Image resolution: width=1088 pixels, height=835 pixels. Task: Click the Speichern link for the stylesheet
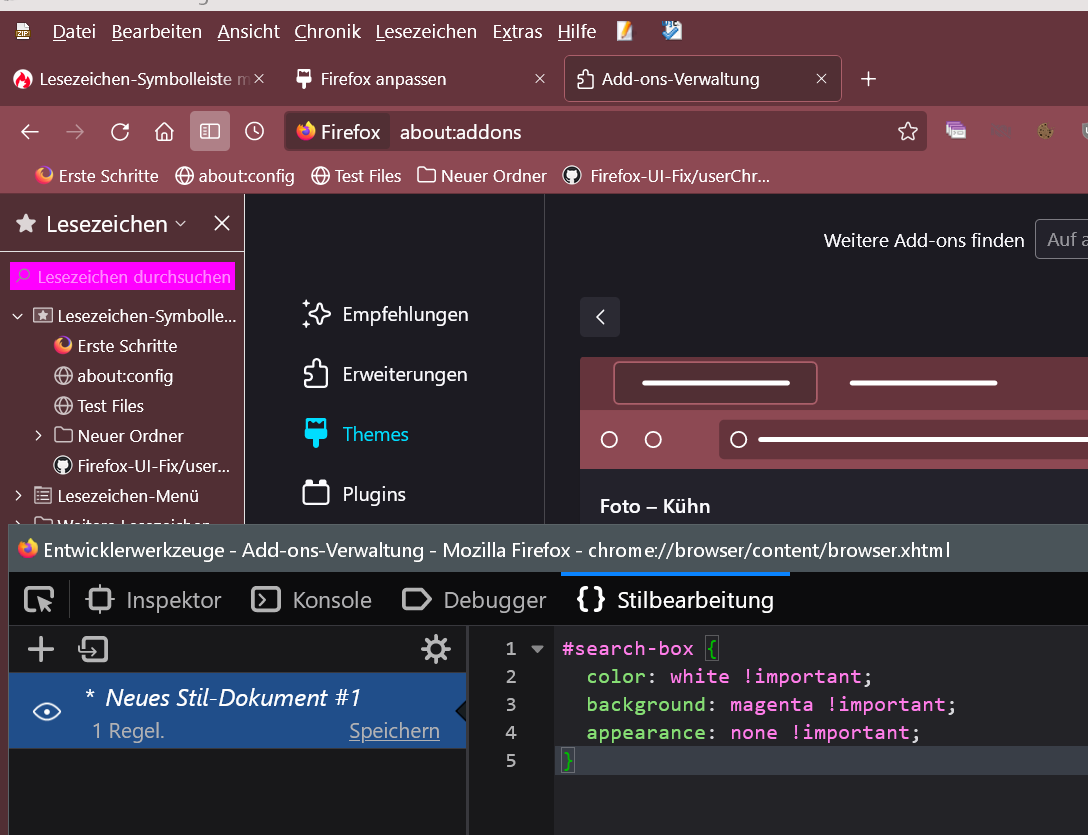coord(394,731)
